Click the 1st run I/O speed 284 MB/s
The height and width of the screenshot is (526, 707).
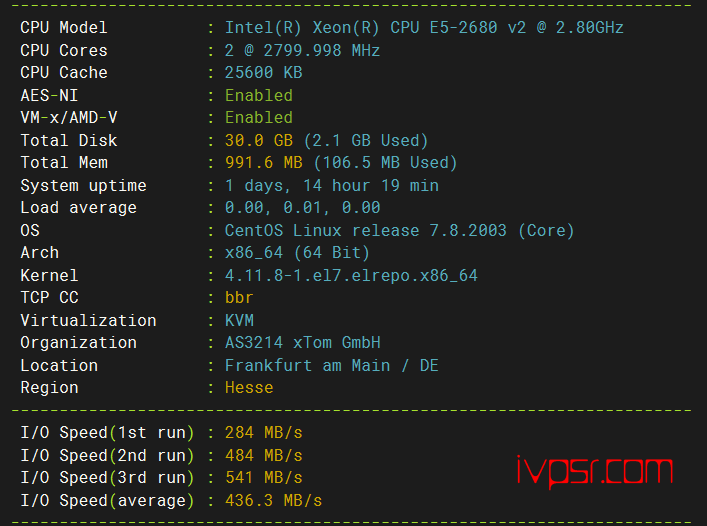[263, 433]
